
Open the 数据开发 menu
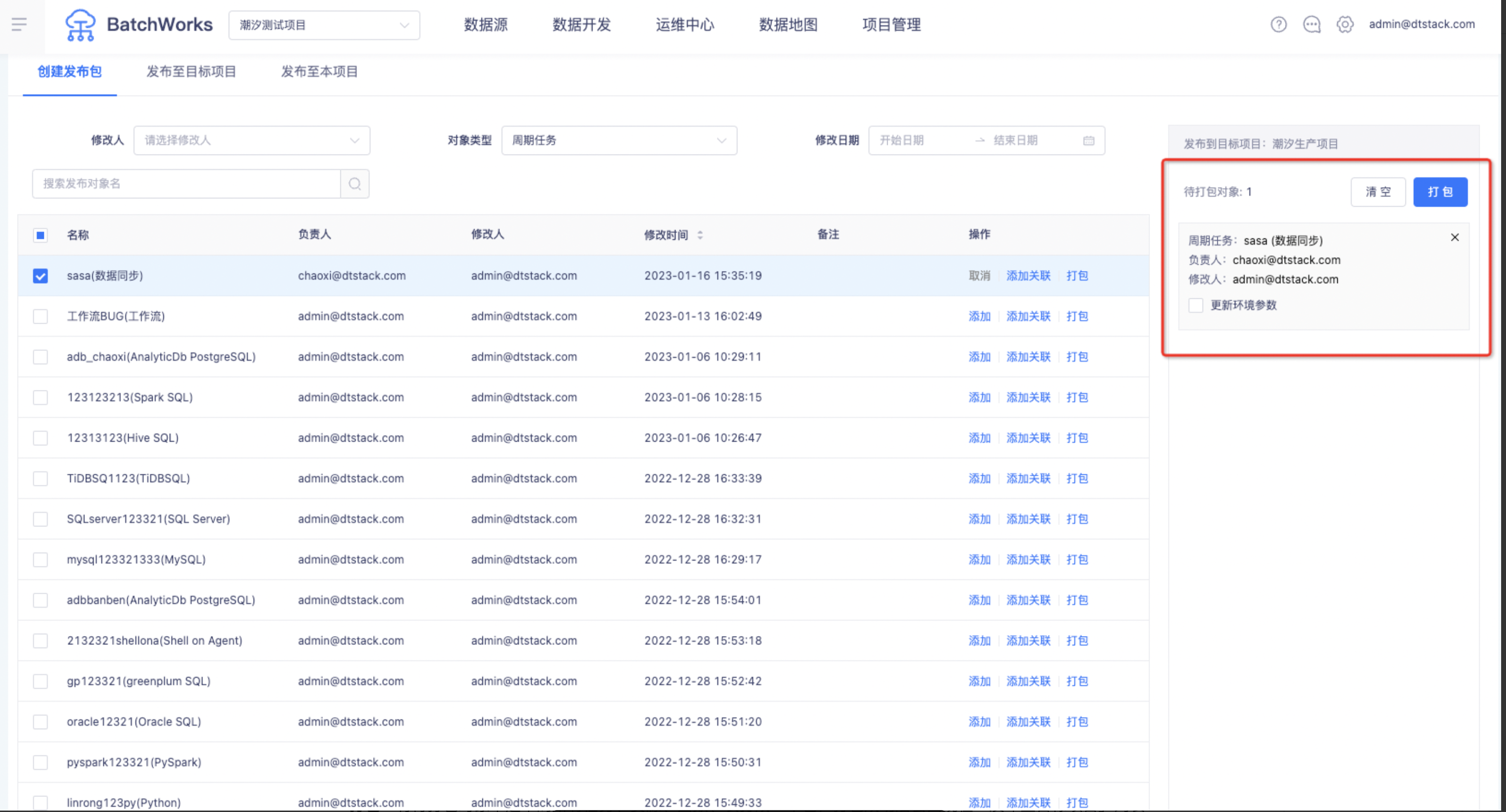581,24
